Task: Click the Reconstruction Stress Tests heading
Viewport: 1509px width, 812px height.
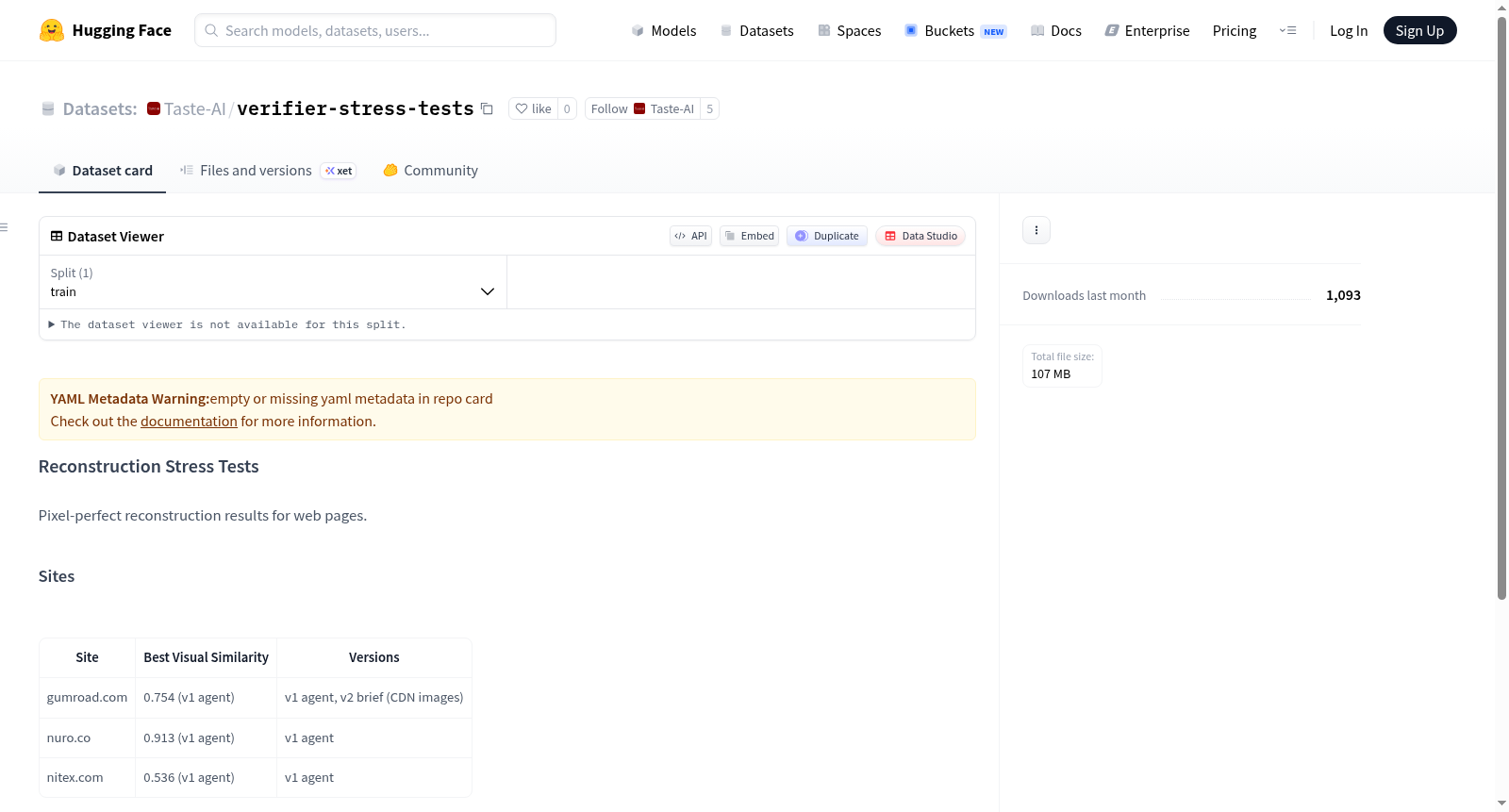Action: 148,467
